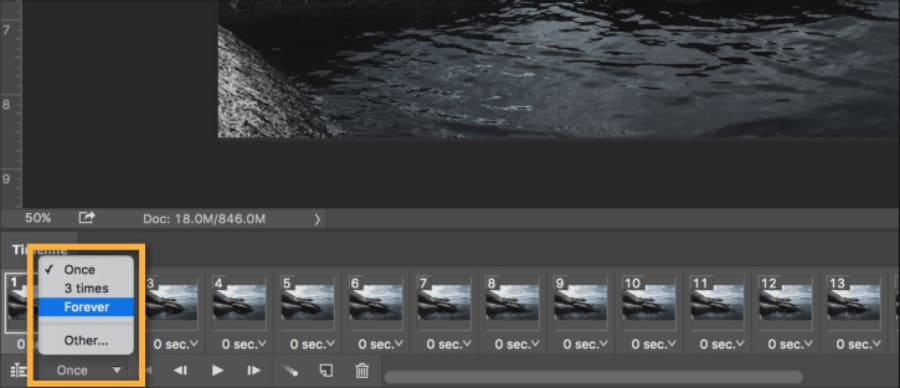
Task: Select previous frame button
Action: click(x=180, y=370)
